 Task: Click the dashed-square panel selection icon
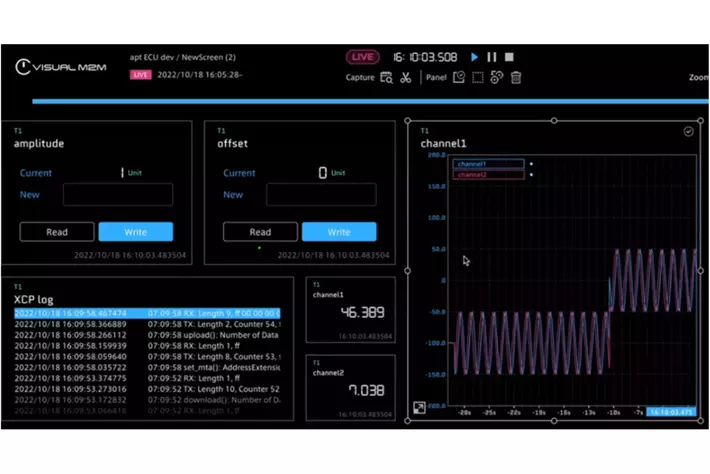tap(478, 78)
